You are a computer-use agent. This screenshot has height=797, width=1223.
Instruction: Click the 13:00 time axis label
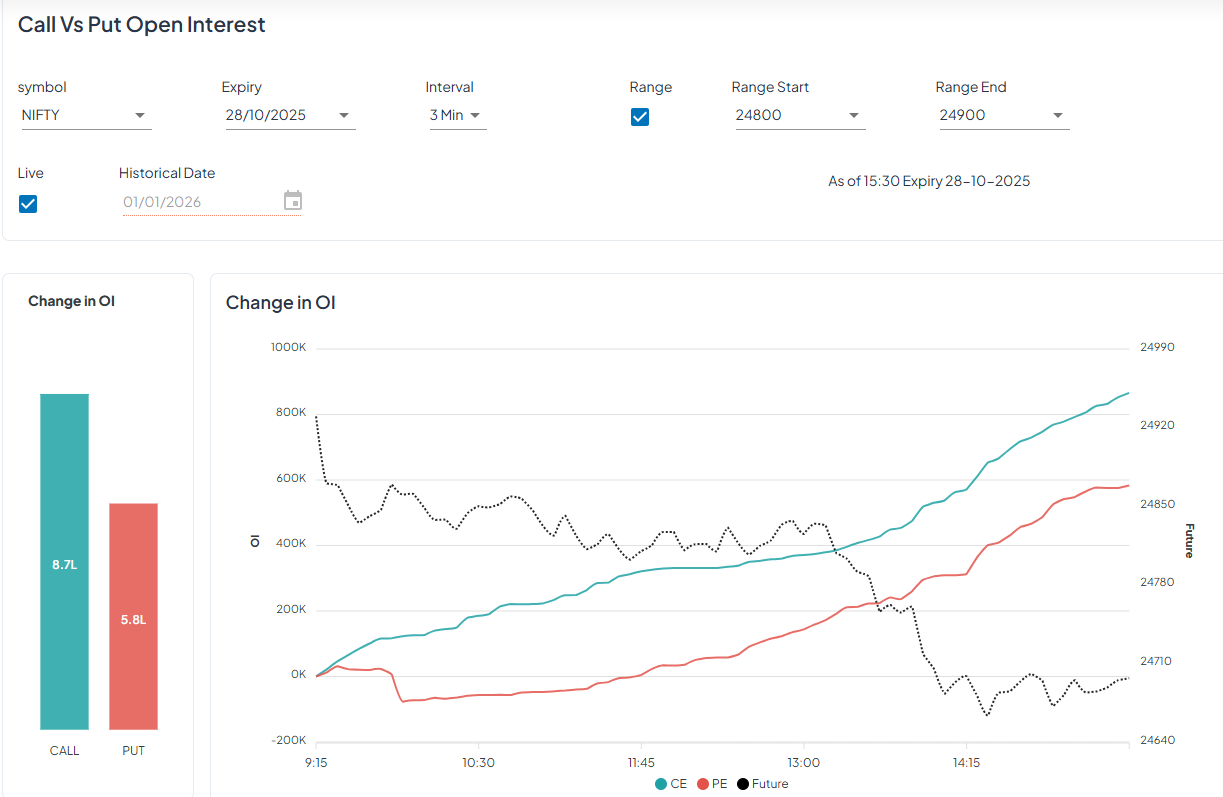(803, 762)
